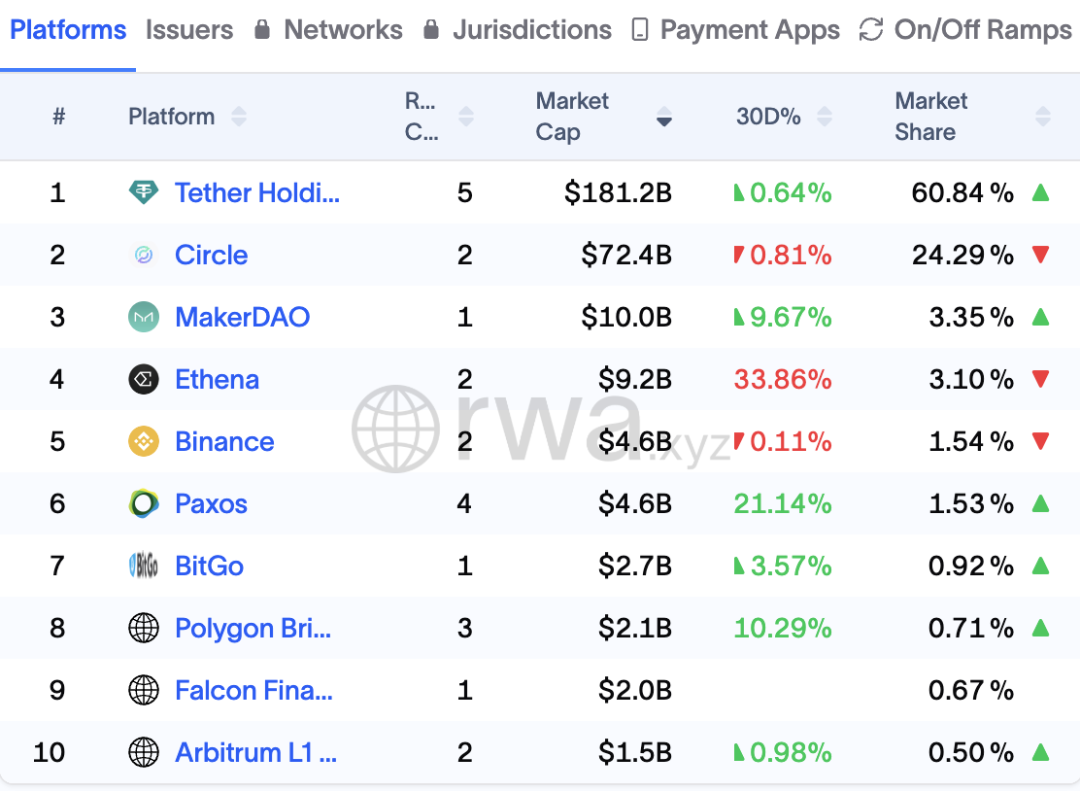Open the Arbitrum L1 platform link
The width and height of the screenshot is (1080, 791).
click(256, 753)
